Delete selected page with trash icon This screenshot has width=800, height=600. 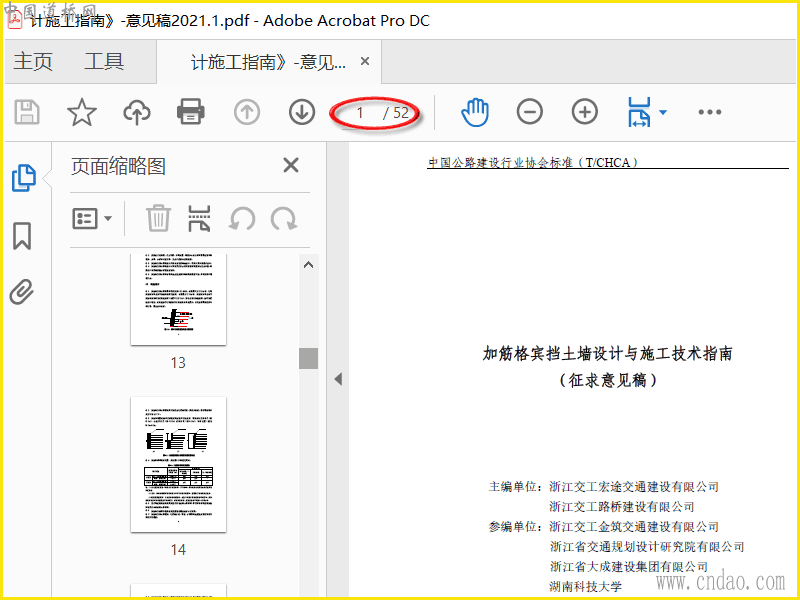click(x=158, y=218)
